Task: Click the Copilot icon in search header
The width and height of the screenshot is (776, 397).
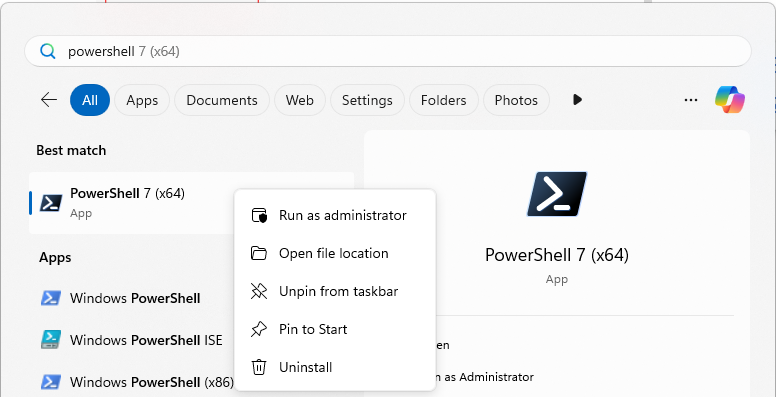Action: click(729, 100)
